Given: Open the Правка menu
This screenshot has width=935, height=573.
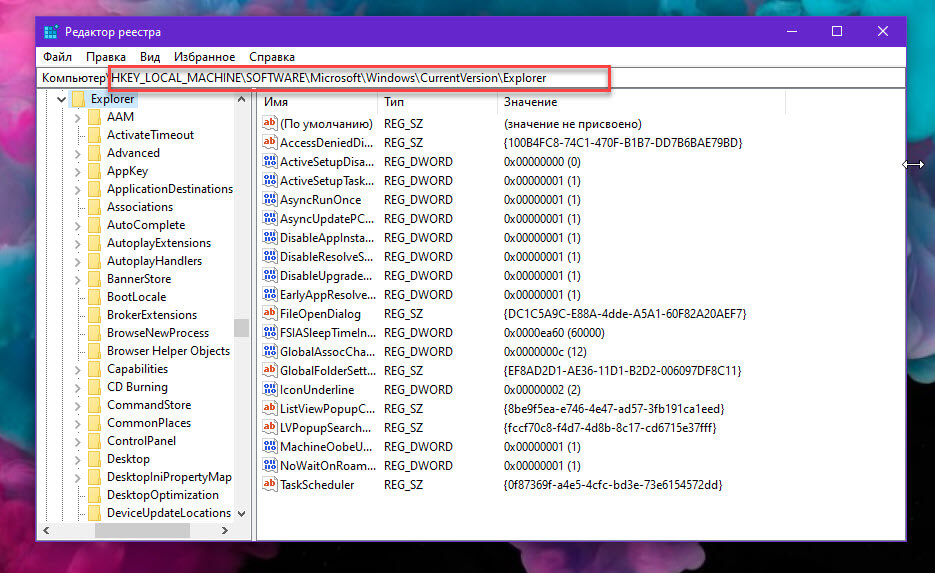Looking at the screenshot, I should [106, 57].
